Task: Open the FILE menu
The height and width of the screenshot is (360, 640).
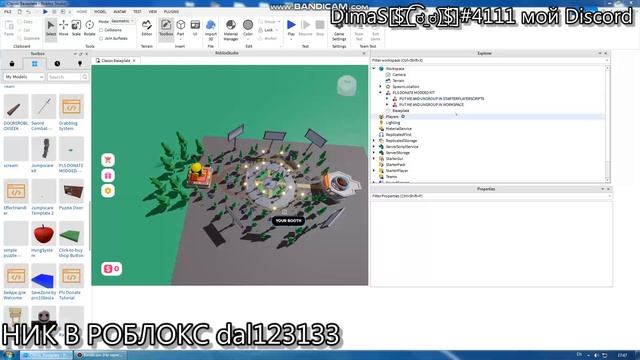Action: [x=7, y=12]
